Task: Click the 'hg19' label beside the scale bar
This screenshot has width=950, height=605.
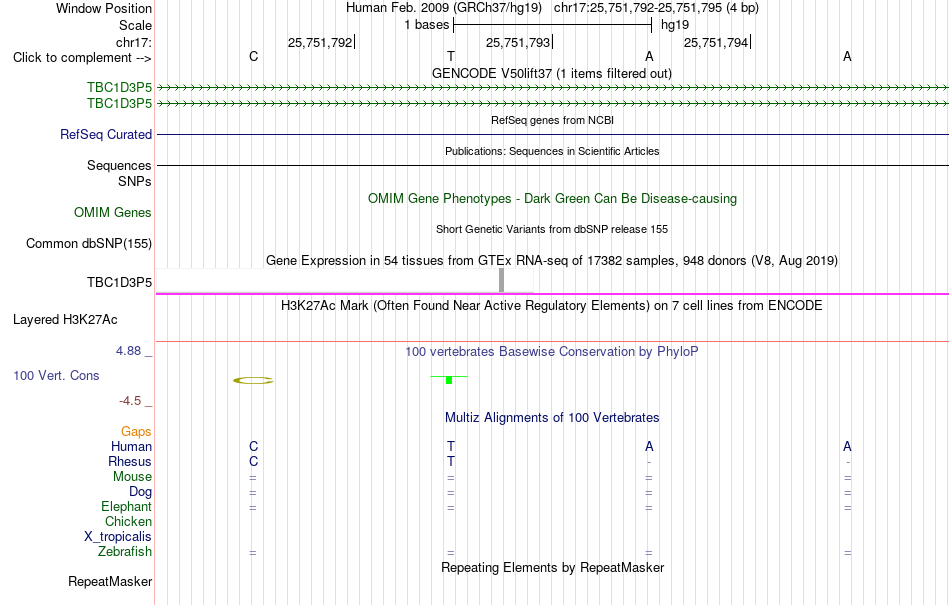Action: click(674, 25)
